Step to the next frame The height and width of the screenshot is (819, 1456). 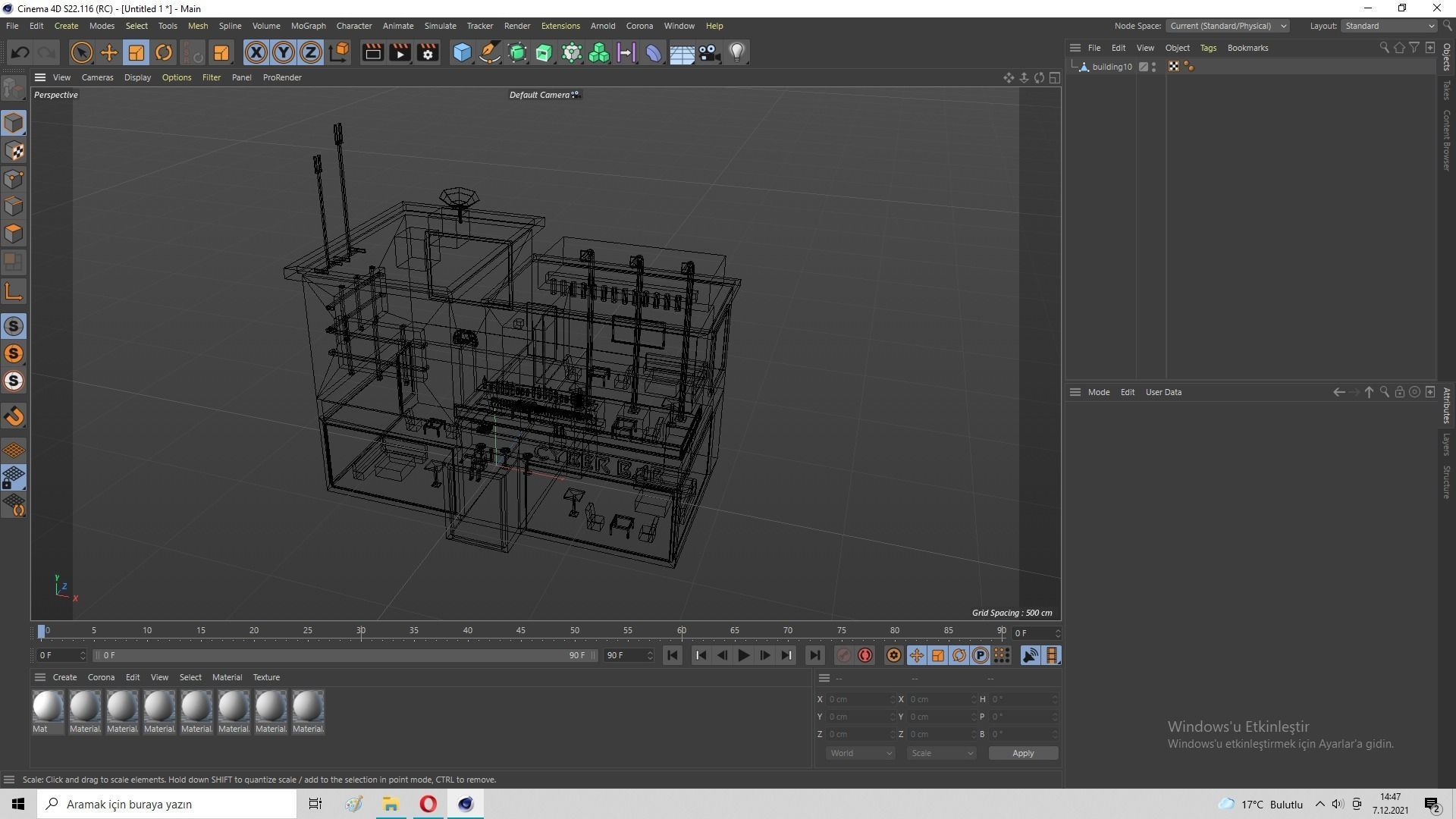765,655
